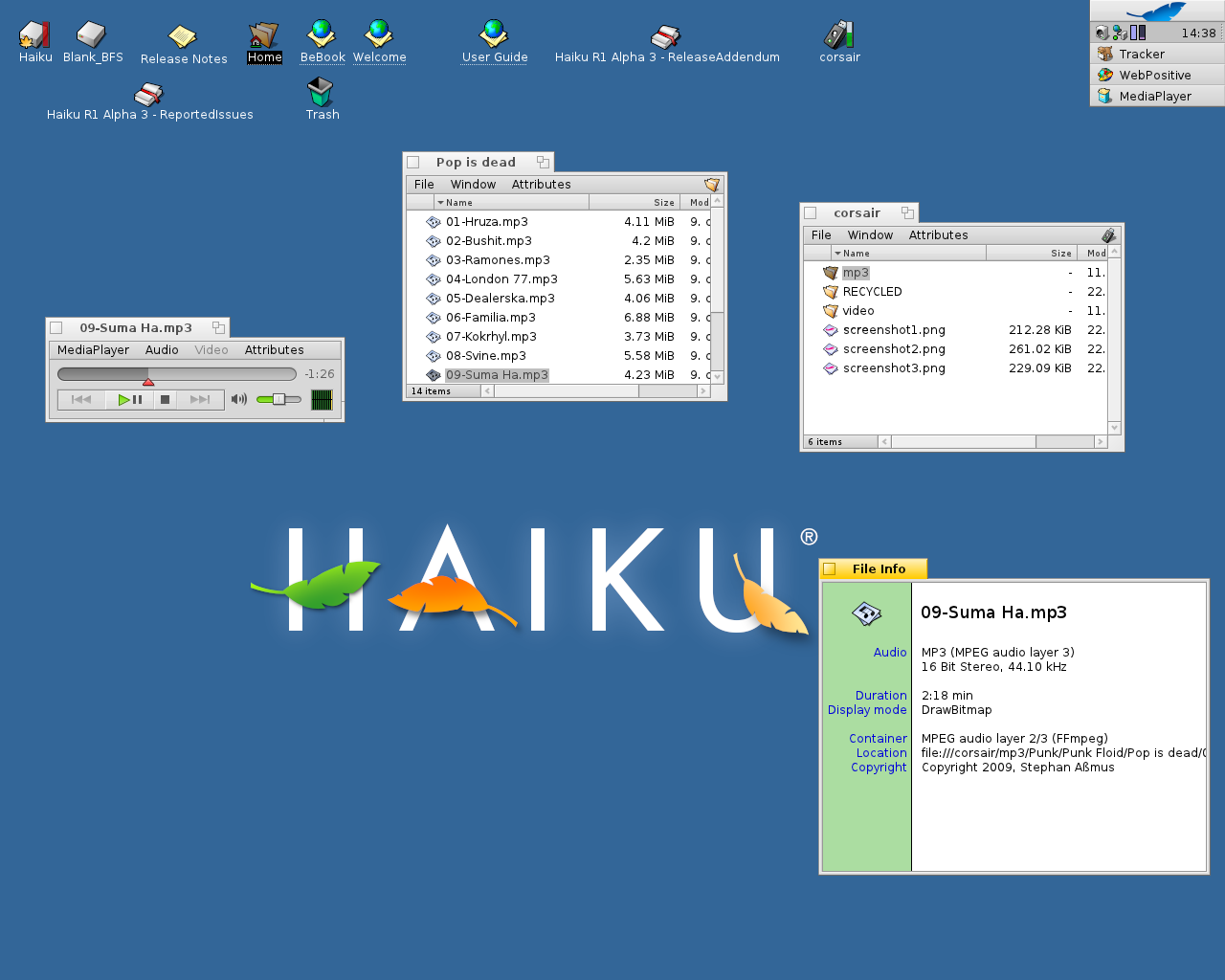Select 04-London 77.mp3 in the list
This screenshot has height=980, width=1225.
(501, 279)
